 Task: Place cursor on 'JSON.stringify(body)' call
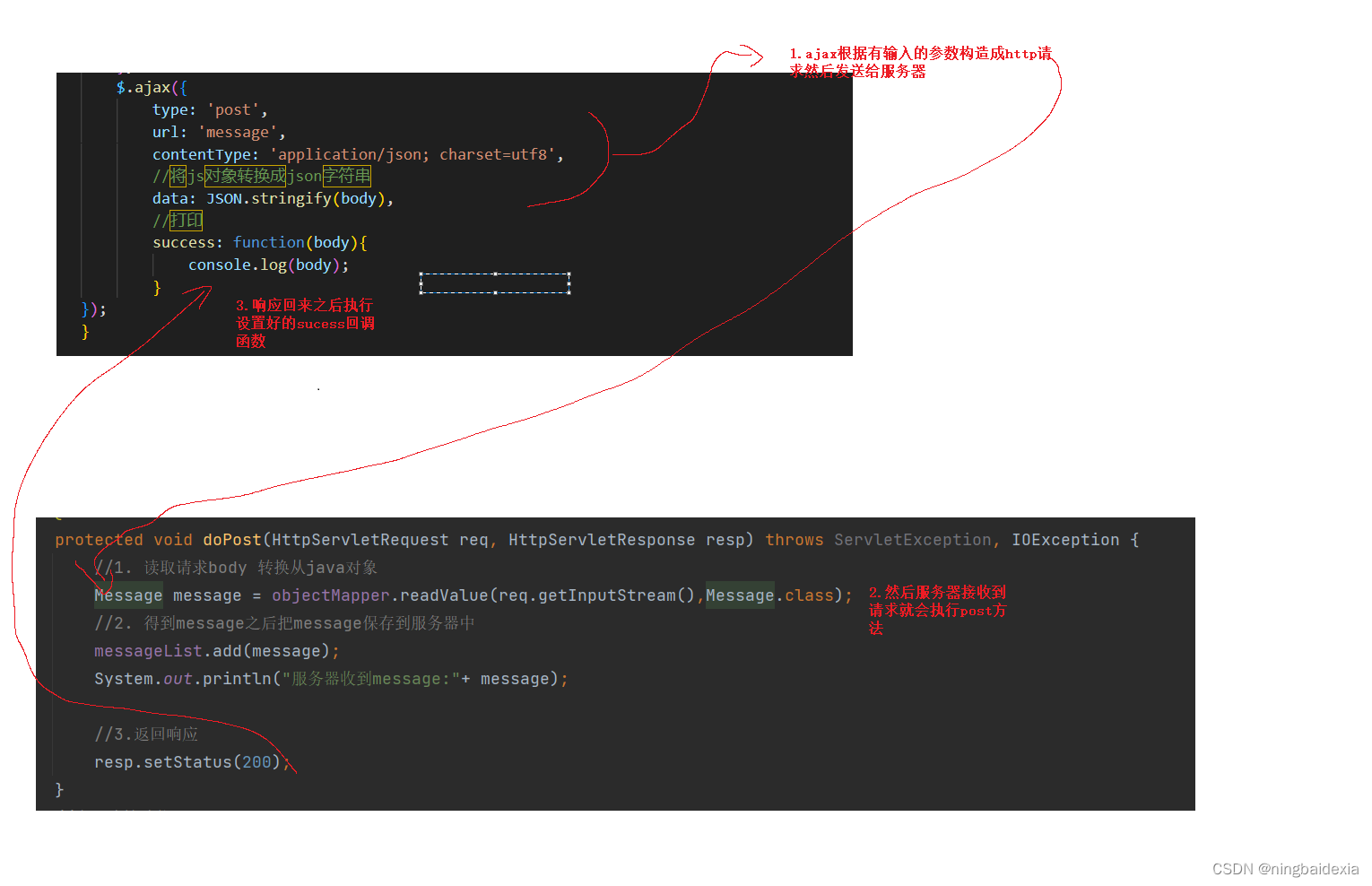(x=296, y=198)
